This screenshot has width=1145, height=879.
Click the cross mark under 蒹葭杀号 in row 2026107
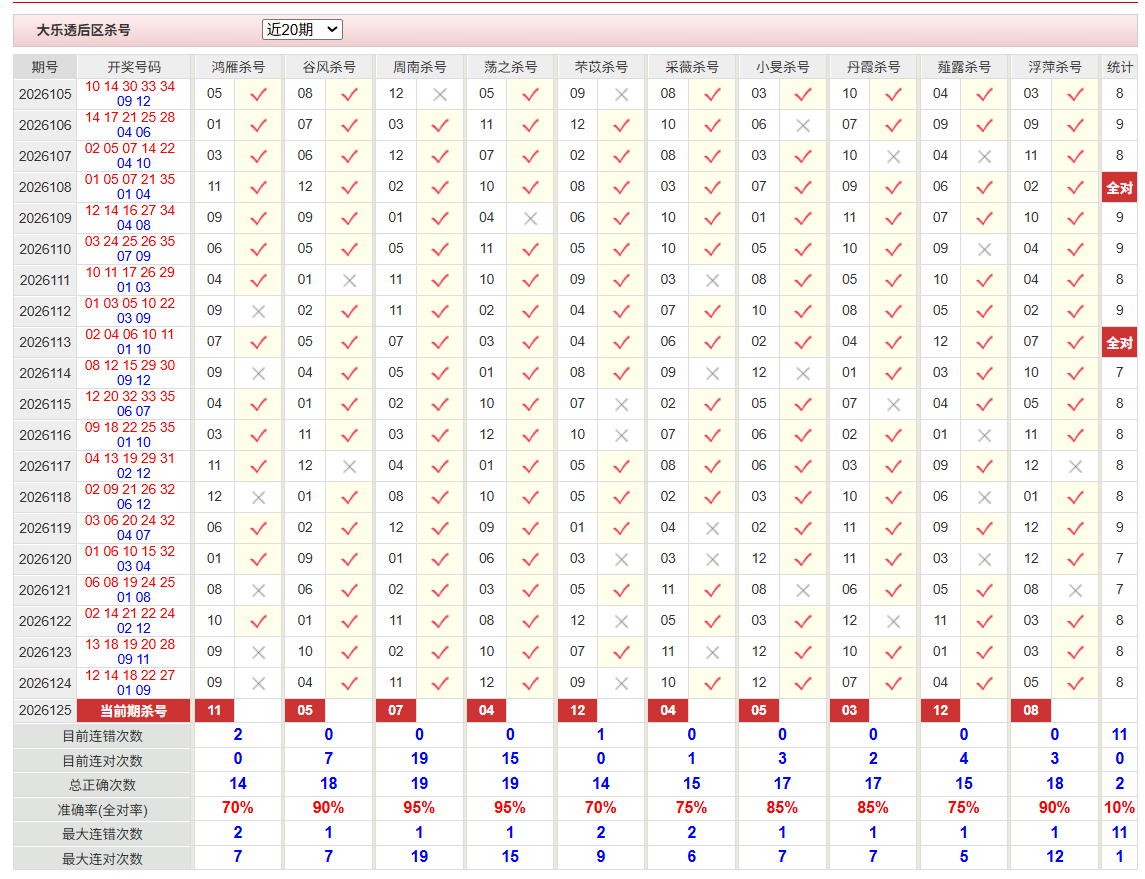984,156
